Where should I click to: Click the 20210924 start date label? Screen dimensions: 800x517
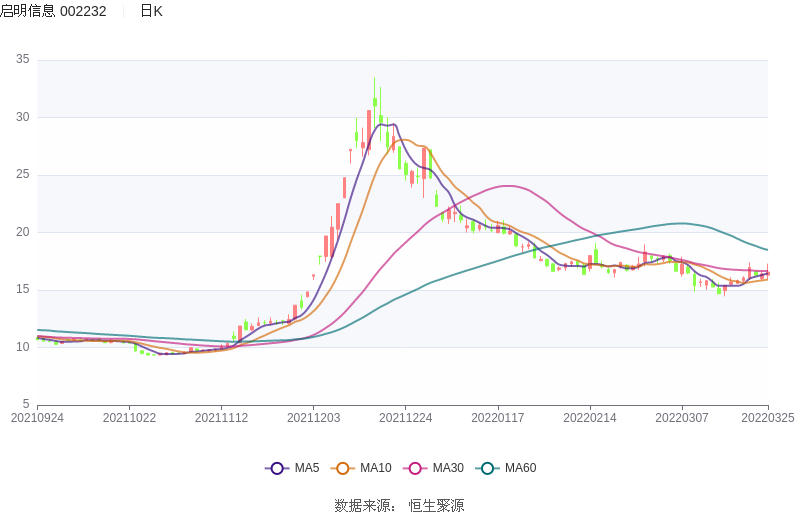(37, 418)
